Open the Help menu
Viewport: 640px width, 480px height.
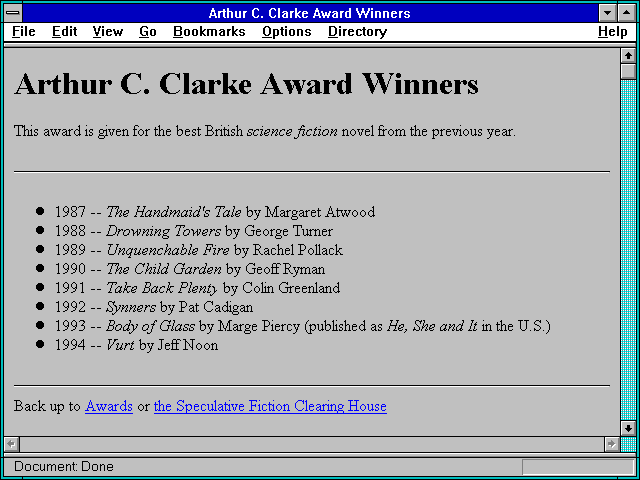[x=613, y=32]
